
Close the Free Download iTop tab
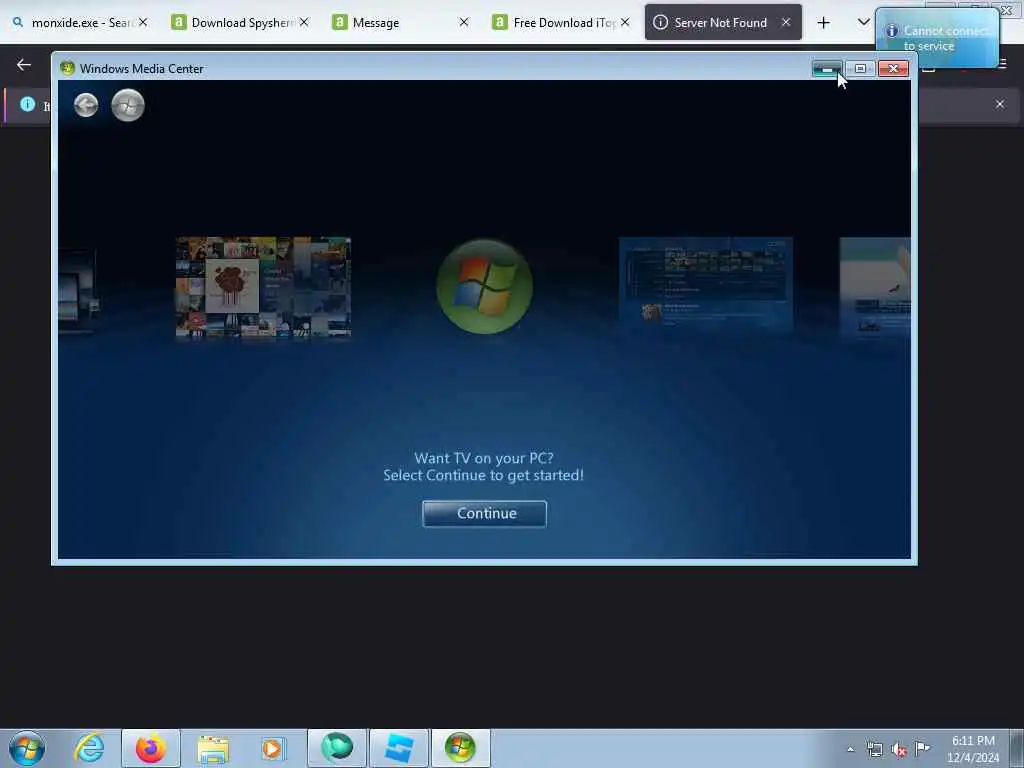coord(625,22)
